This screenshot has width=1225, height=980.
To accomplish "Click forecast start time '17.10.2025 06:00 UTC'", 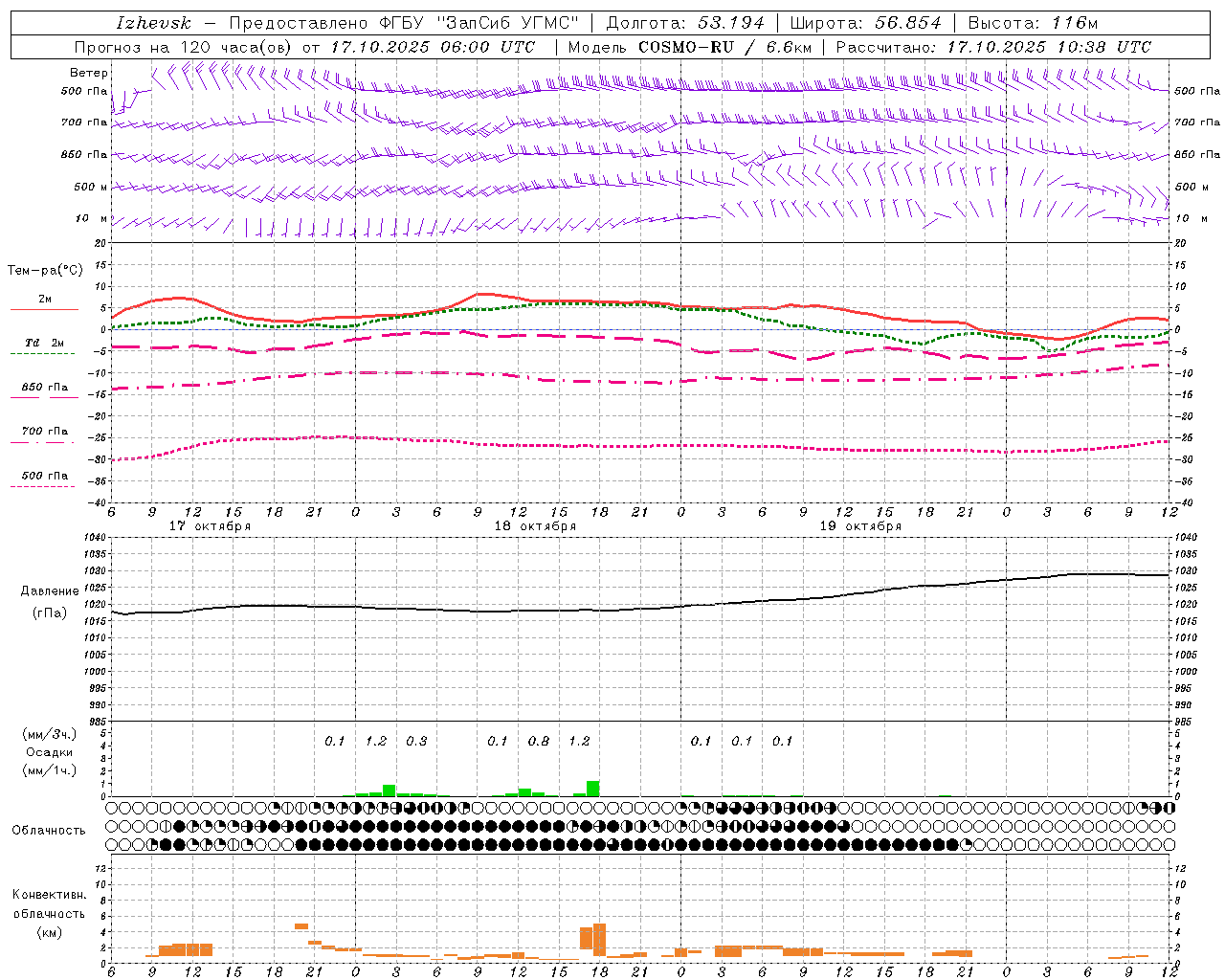I will point(433,47).
